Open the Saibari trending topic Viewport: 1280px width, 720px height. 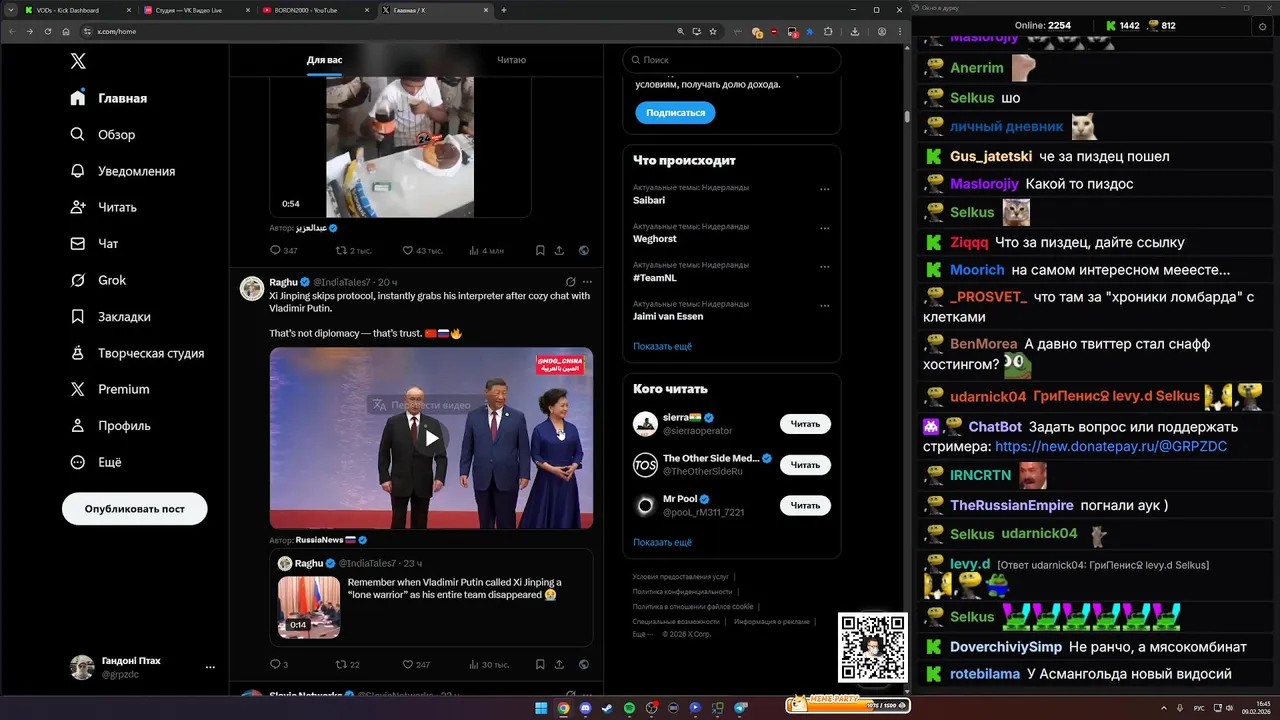click(x=649, y=200)
